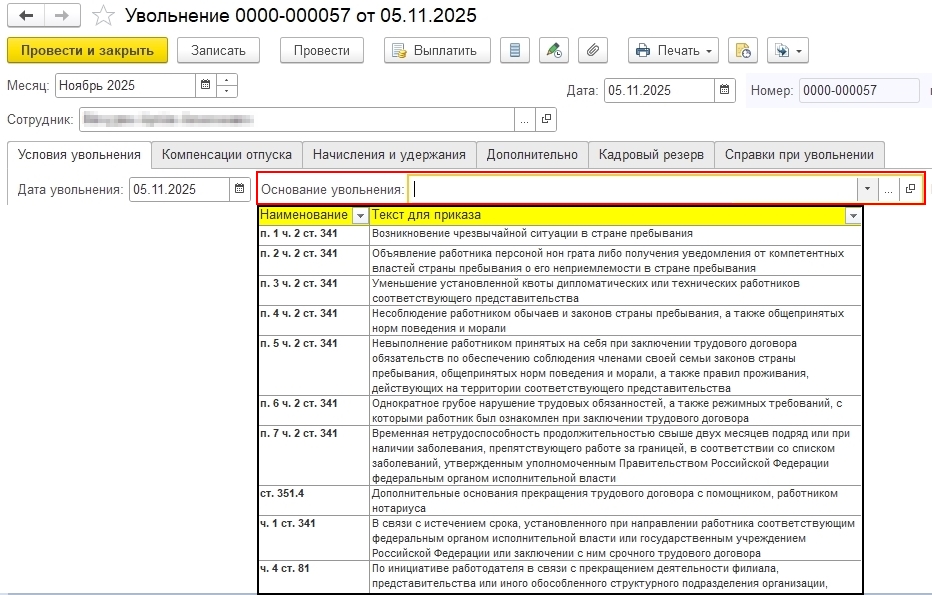Switch to the Кадровый резерв tab

651,155
